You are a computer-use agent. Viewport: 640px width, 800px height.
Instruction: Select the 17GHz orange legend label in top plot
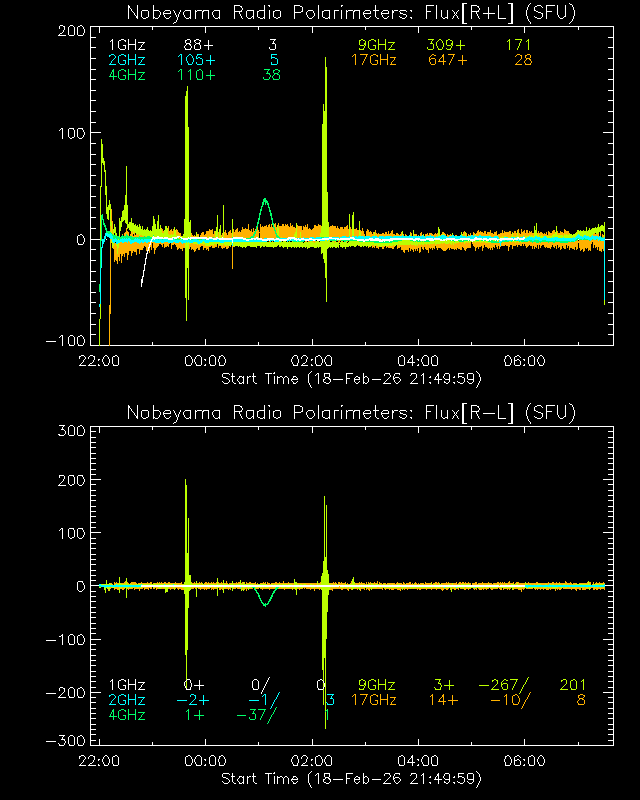pos(374,60)
